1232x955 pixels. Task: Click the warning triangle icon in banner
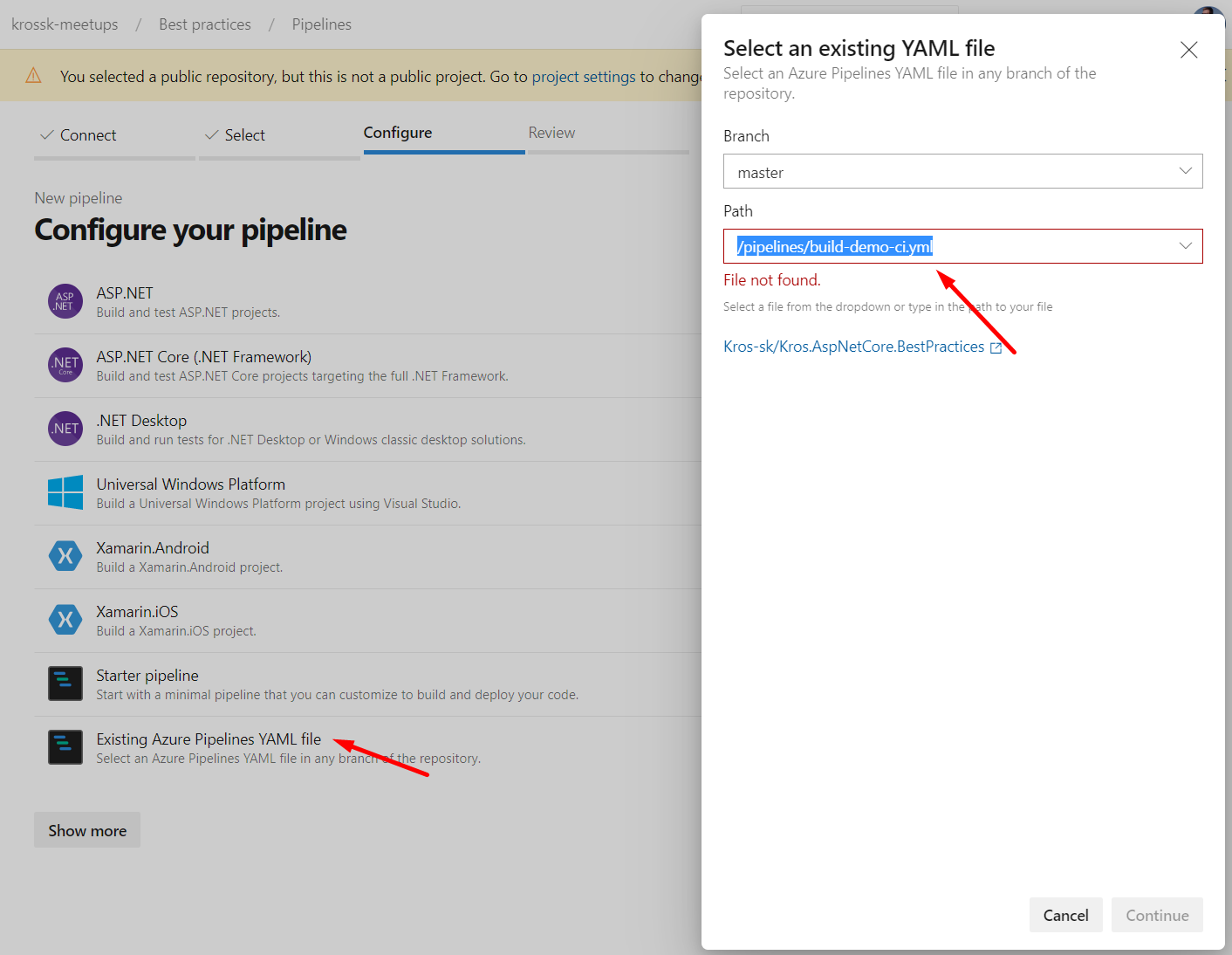pyautogui.click(x=34, y=76)
